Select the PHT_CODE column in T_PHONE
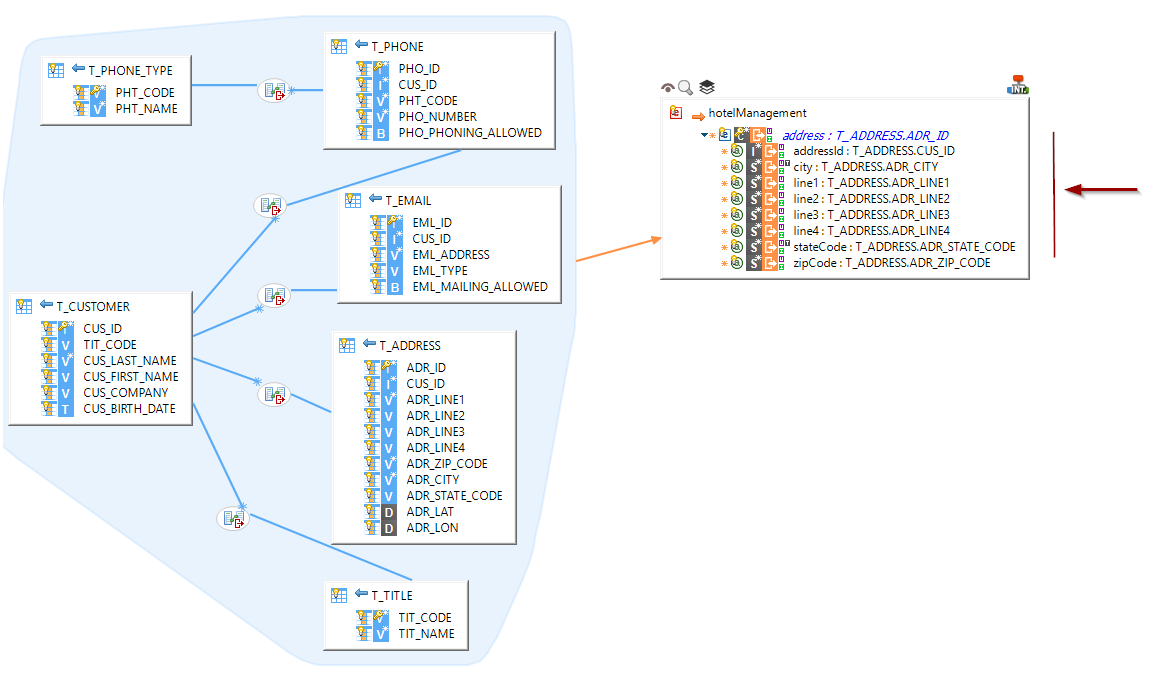 (428, 100)
